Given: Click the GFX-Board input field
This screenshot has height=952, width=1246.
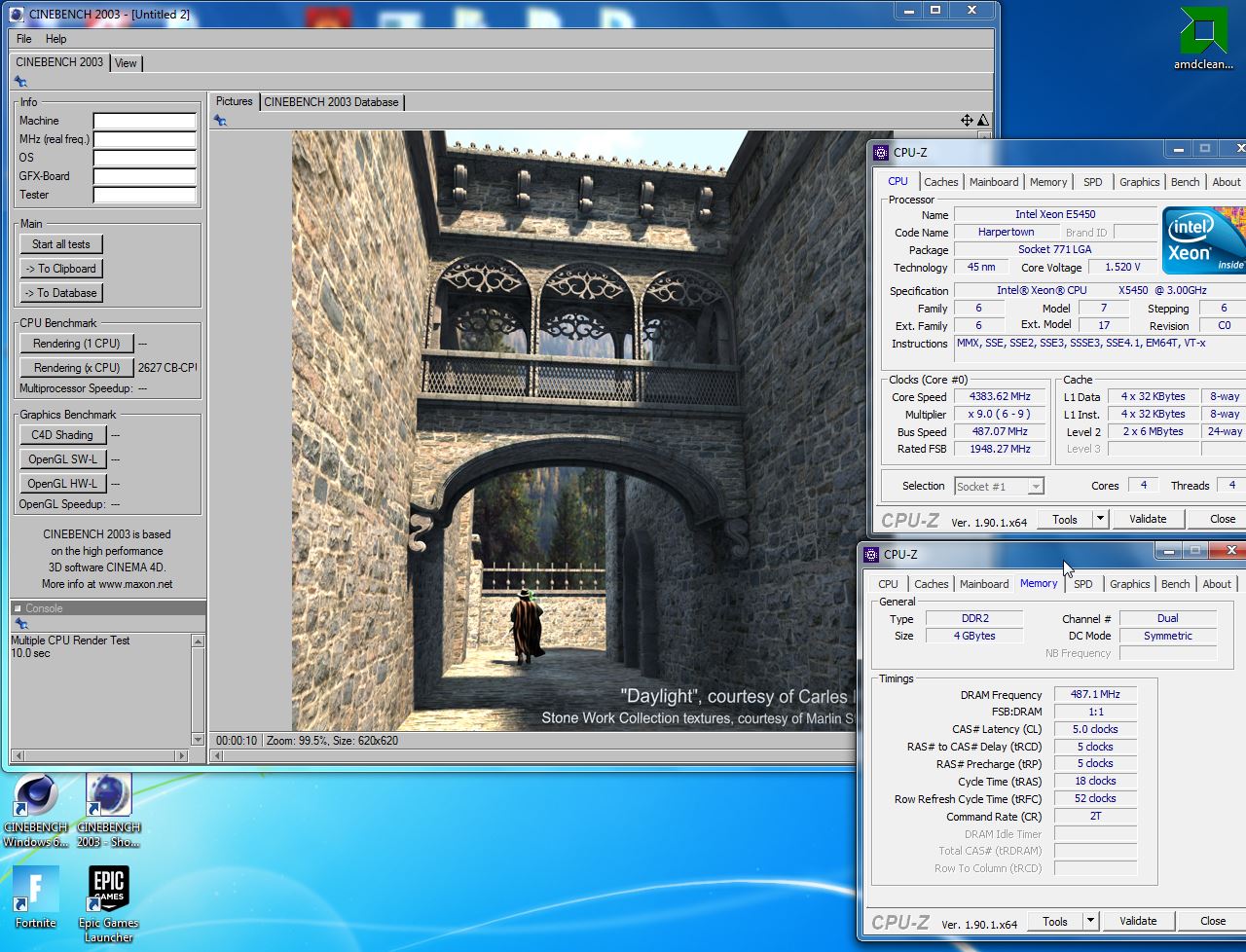Looking at the screenshot, I should point(144,176).
